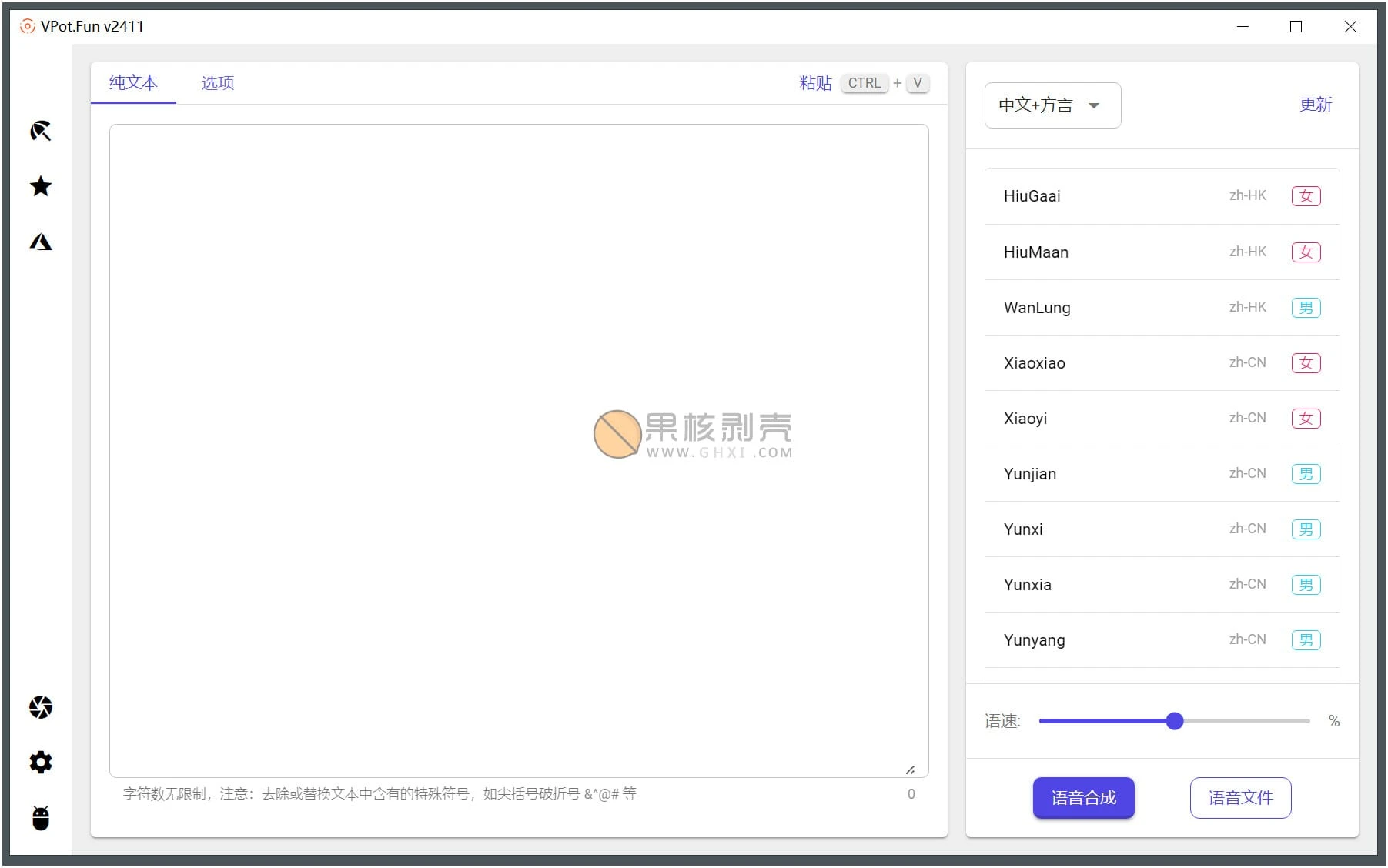Select the umbrella tool in the sidebar

40,131
